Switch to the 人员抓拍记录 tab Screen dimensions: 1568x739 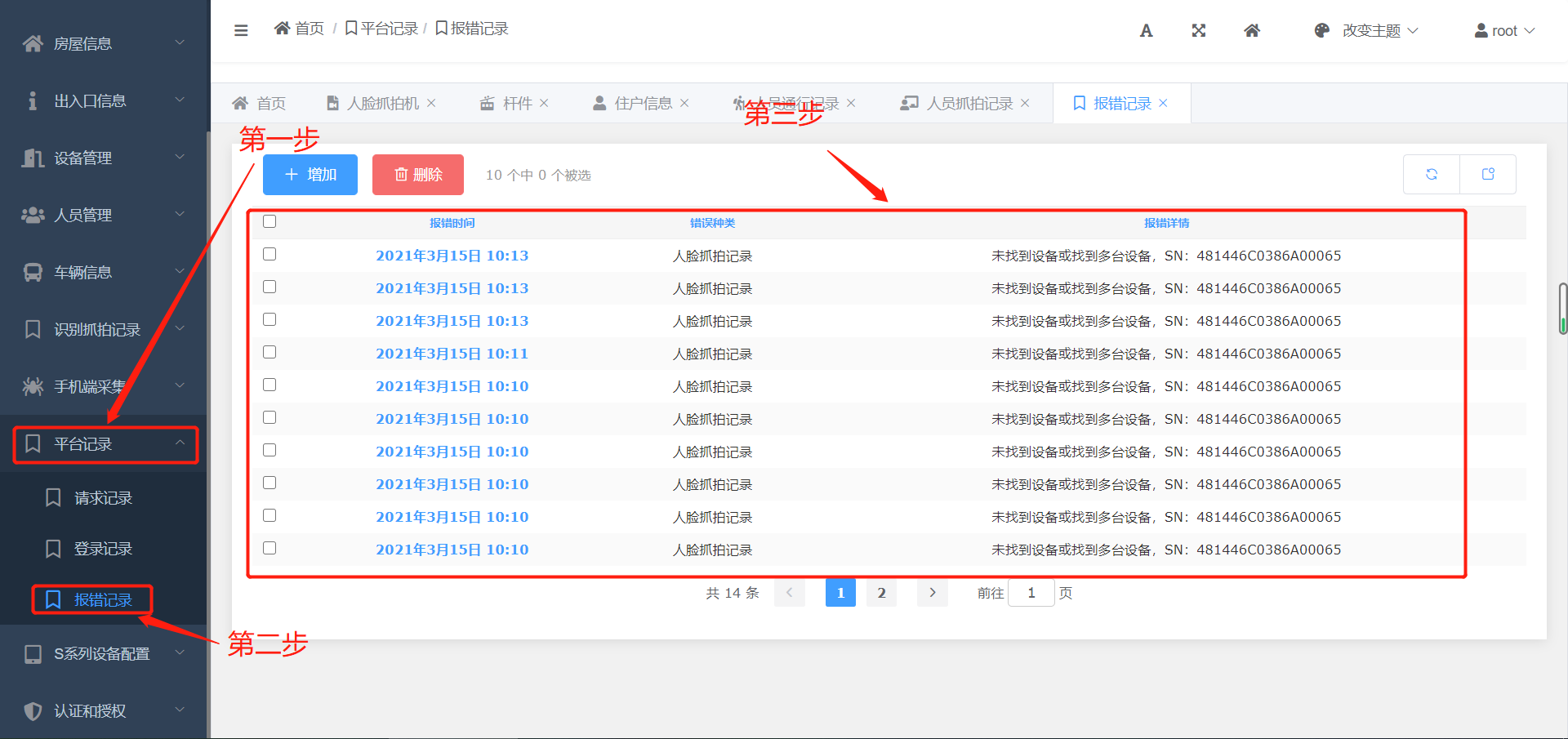969,103
